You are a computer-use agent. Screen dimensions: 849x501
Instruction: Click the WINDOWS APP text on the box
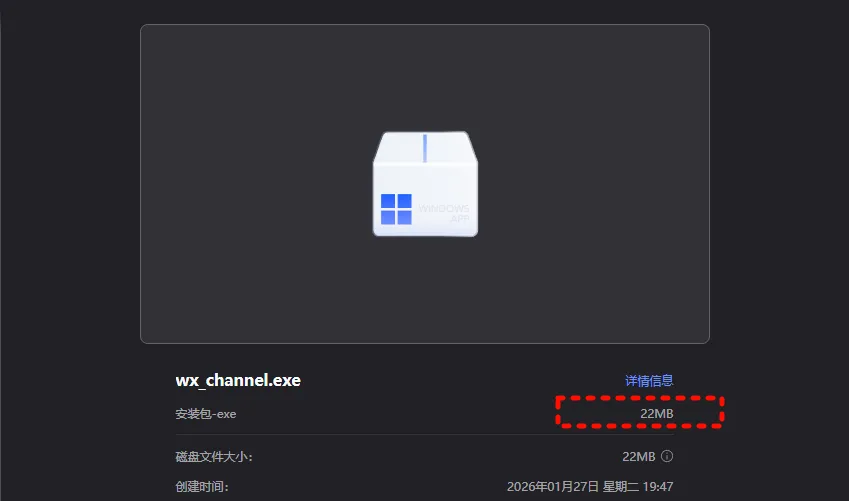tap(443, 213)
